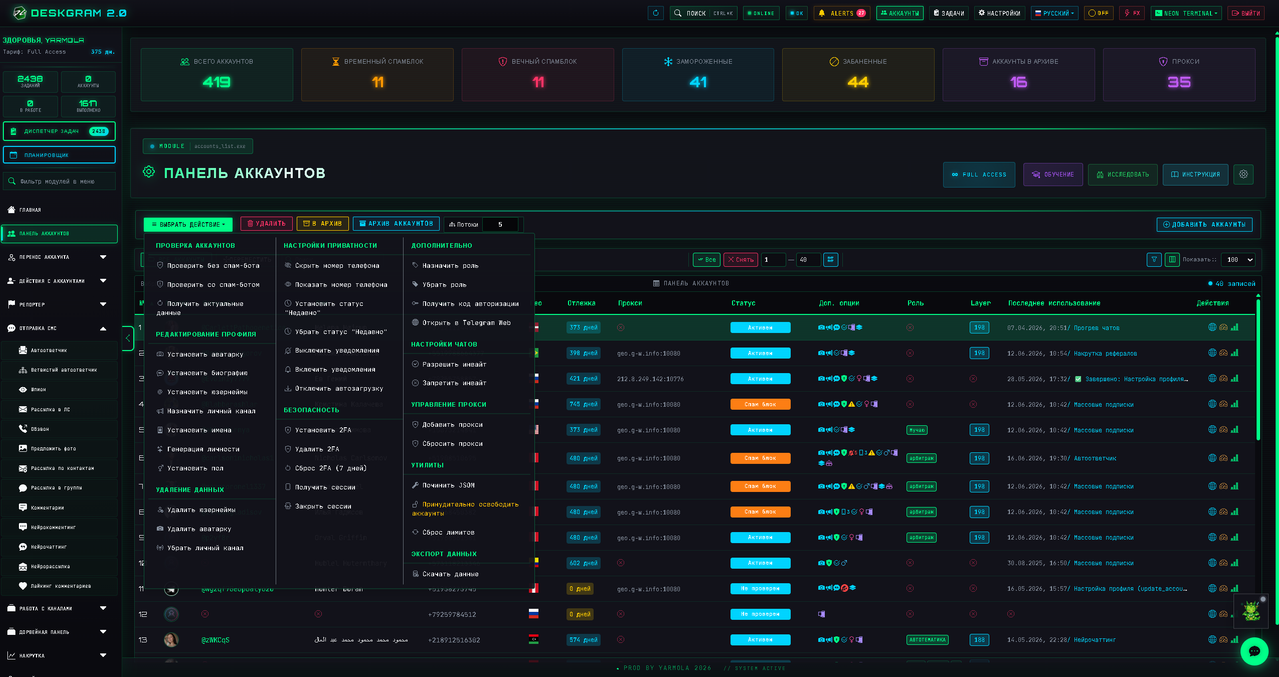This screenshot has width=1279, height=677.
Task: Toggle the FX effects button
Action: [1132, 13]
